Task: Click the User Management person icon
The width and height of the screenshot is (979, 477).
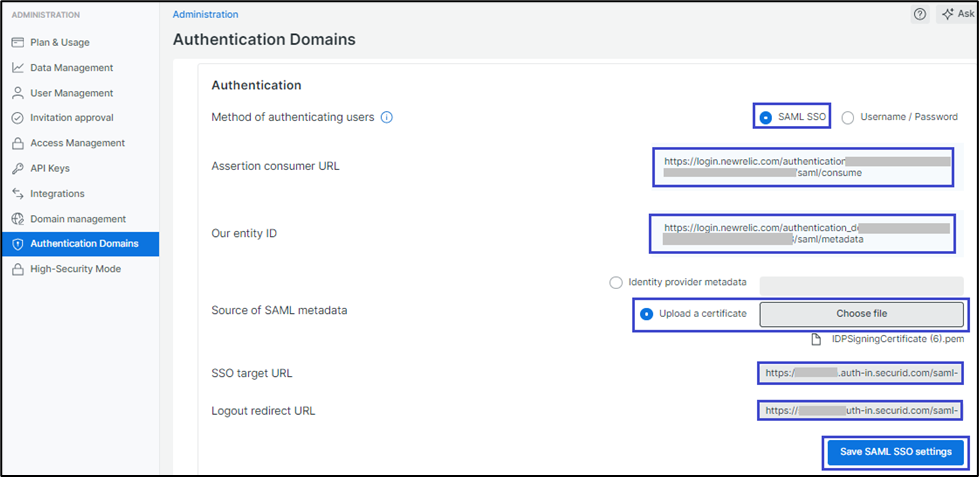Action: coord(18,93)
